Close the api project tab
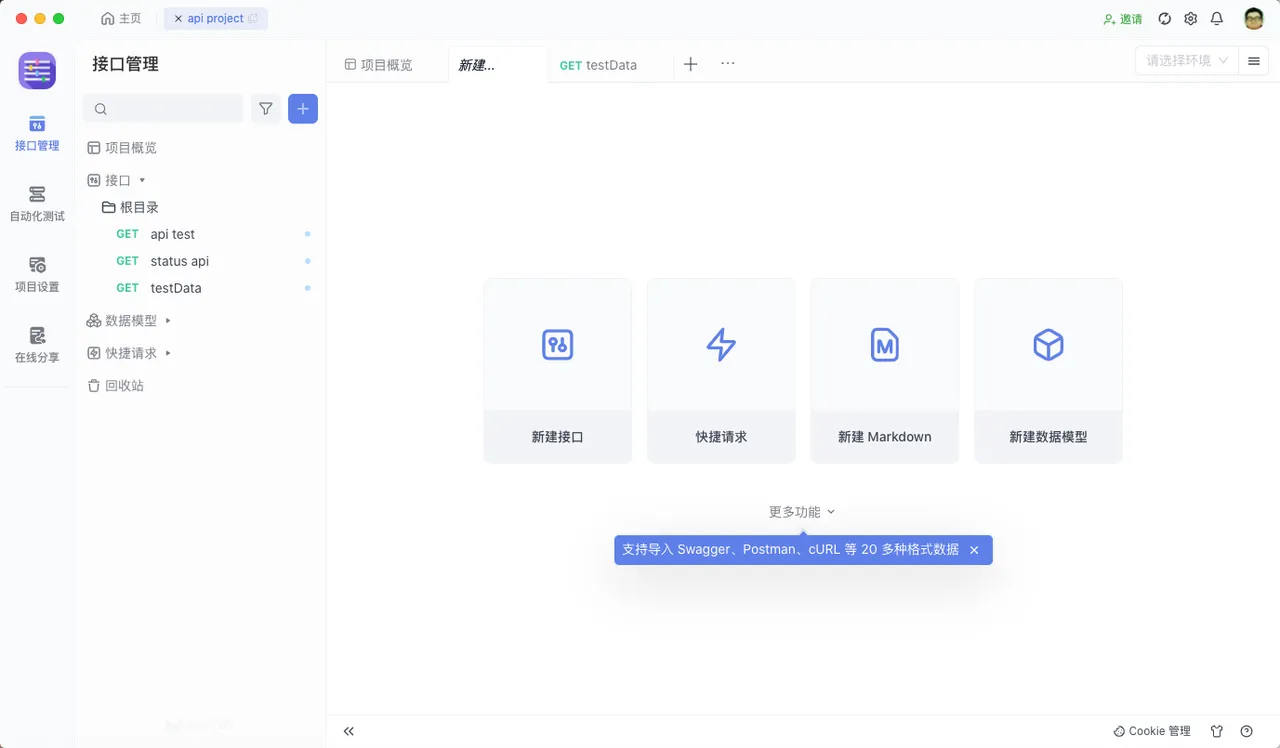The image size is (1280, 748). 178,19
